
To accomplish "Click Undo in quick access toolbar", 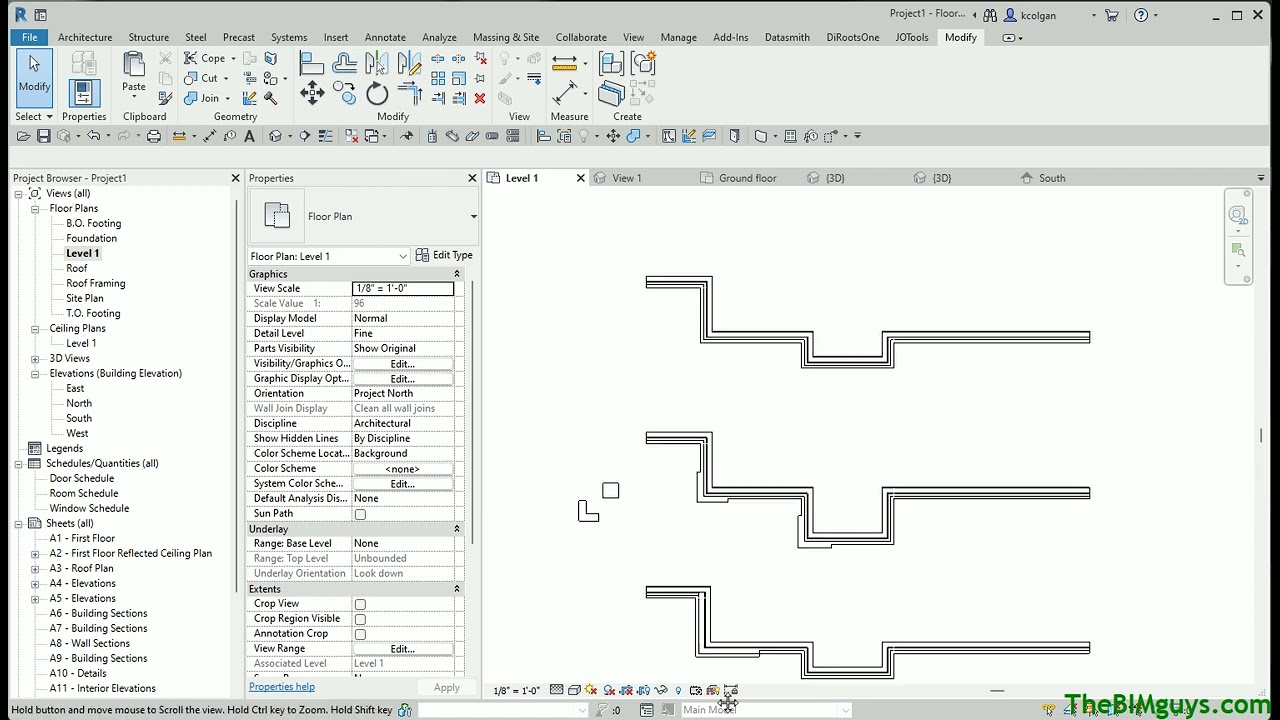I will pos(93,136).
